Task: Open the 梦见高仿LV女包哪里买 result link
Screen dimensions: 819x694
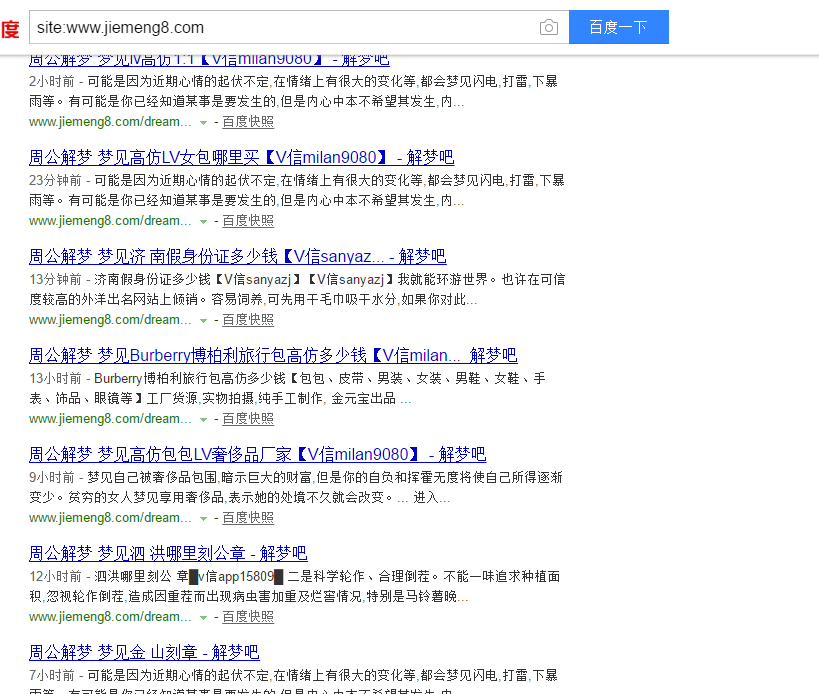Action: [241, 157]
